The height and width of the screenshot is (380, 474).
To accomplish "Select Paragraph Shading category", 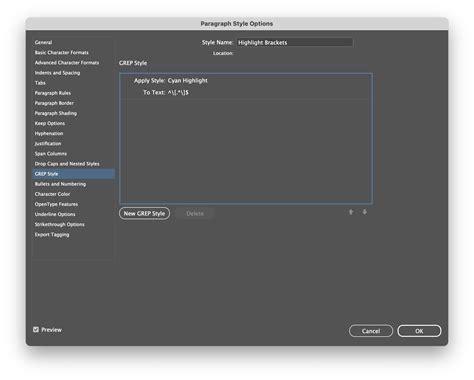I will [x=56, y=113].
